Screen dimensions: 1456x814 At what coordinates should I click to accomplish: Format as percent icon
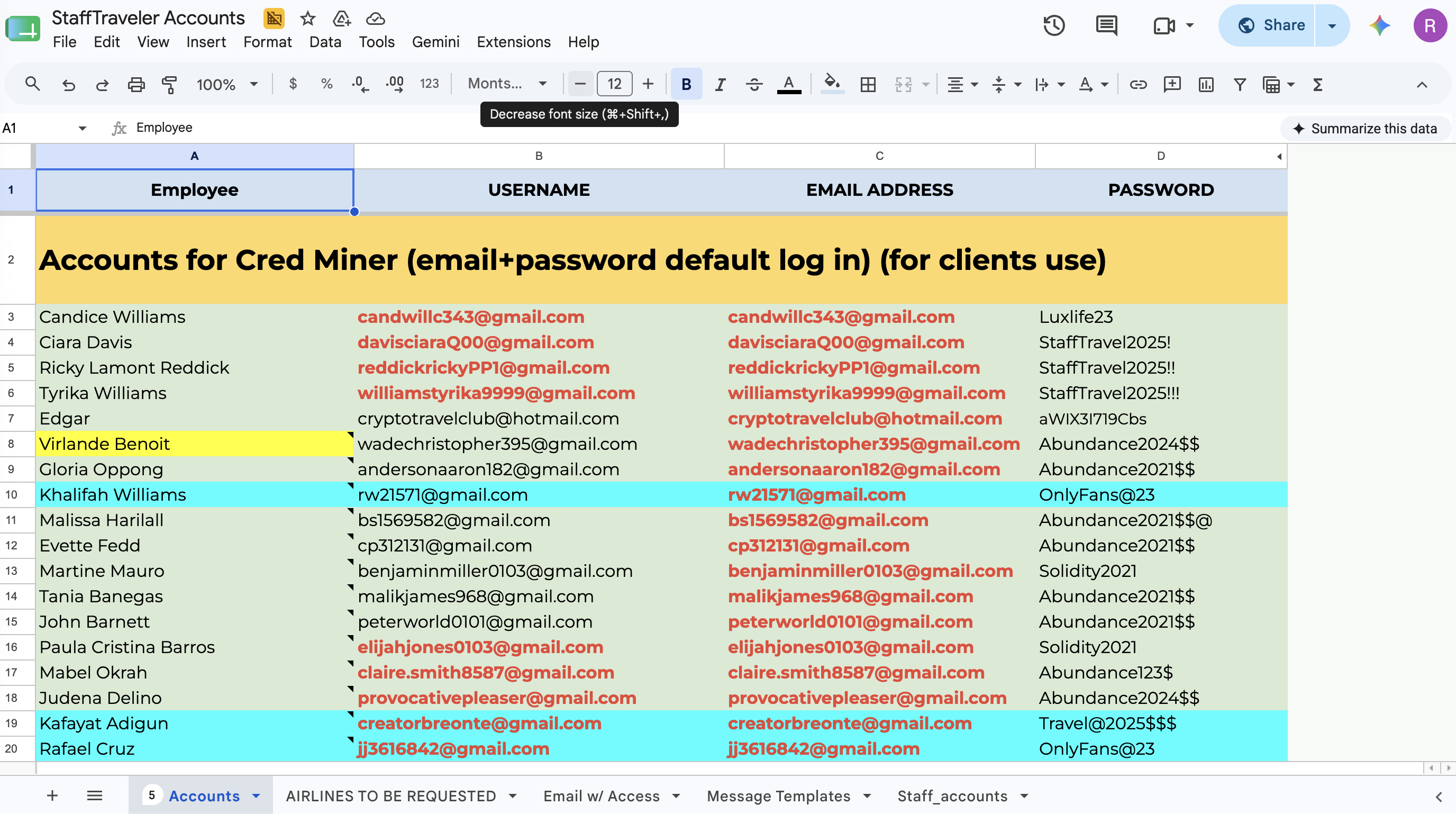point(326,84)
